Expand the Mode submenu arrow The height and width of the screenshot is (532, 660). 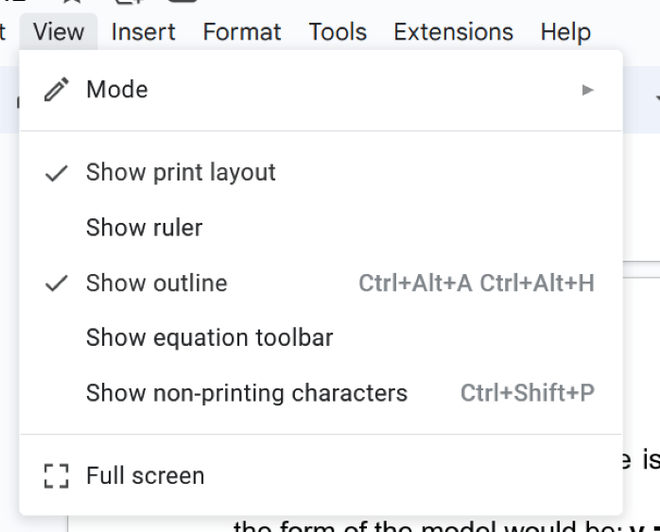pos(588,90)
